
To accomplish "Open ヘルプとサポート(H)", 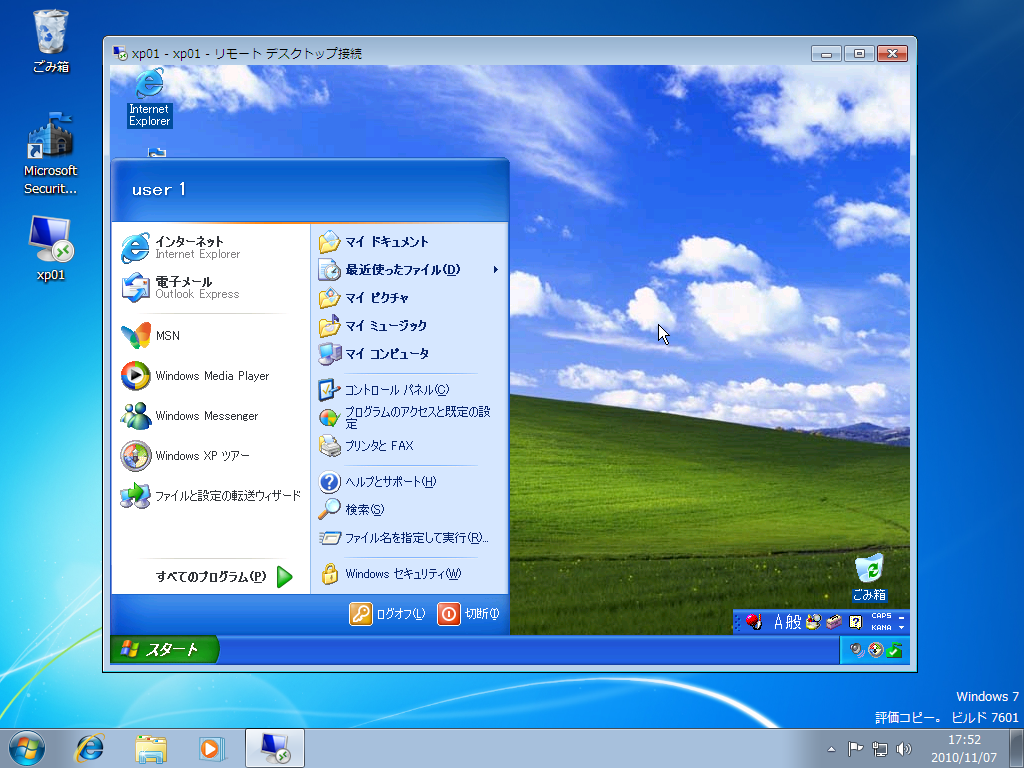I will coord(409,482).
